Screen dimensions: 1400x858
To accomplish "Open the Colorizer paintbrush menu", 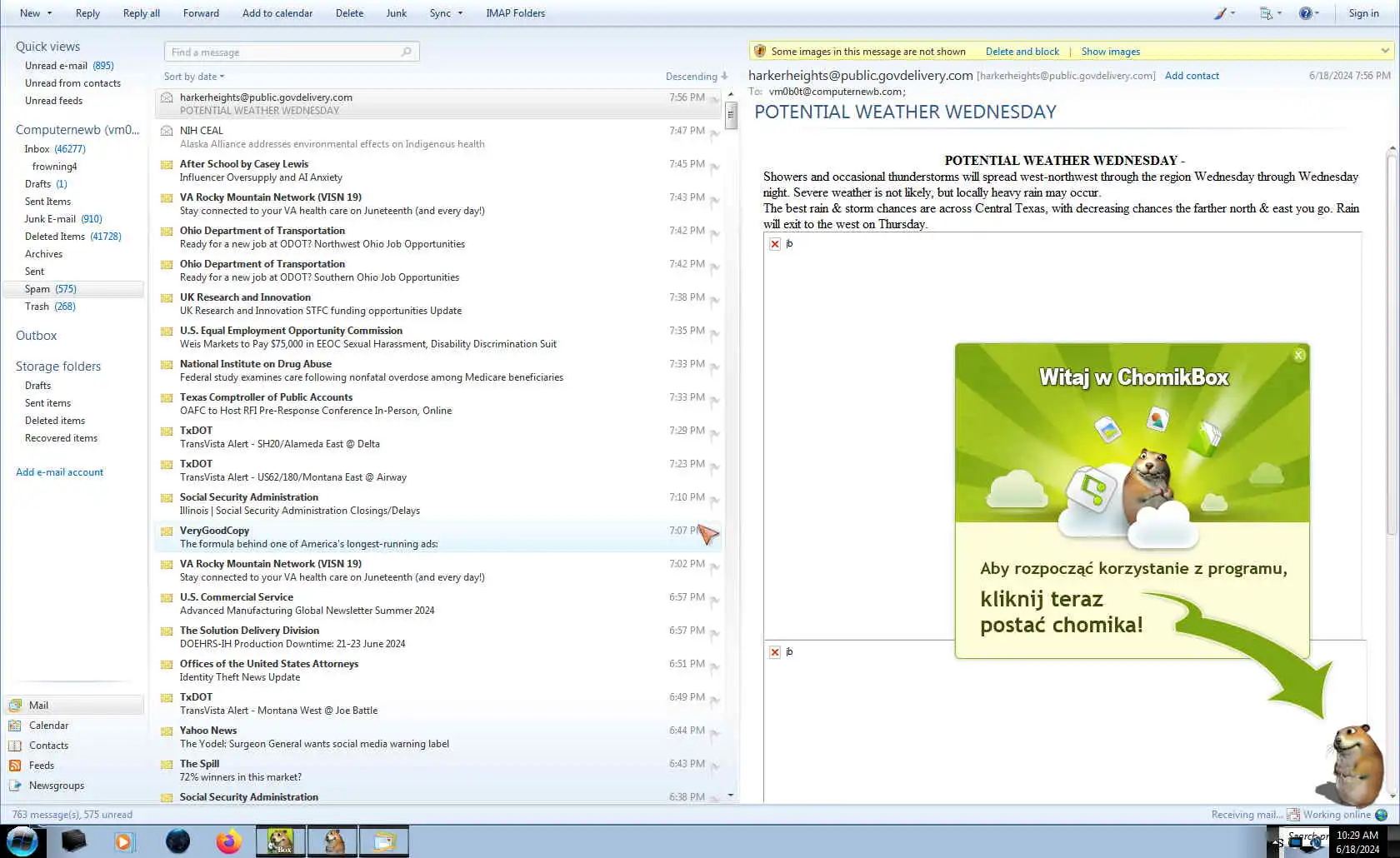I will pos(1223,13).
